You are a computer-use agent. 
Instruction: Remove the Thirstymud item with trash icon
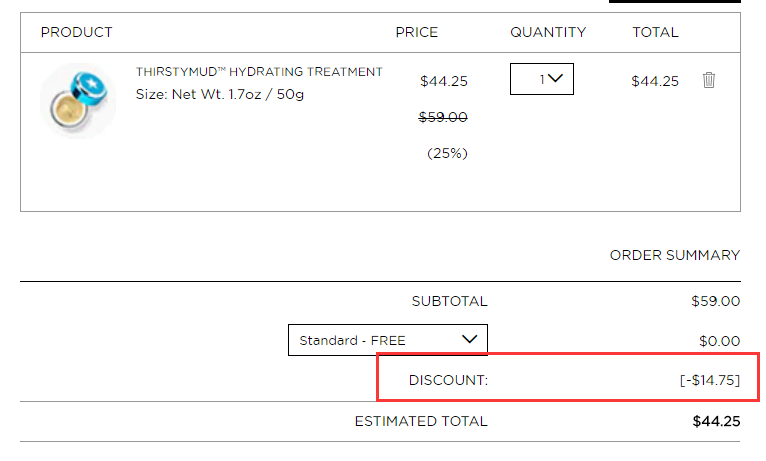[708, 80]
